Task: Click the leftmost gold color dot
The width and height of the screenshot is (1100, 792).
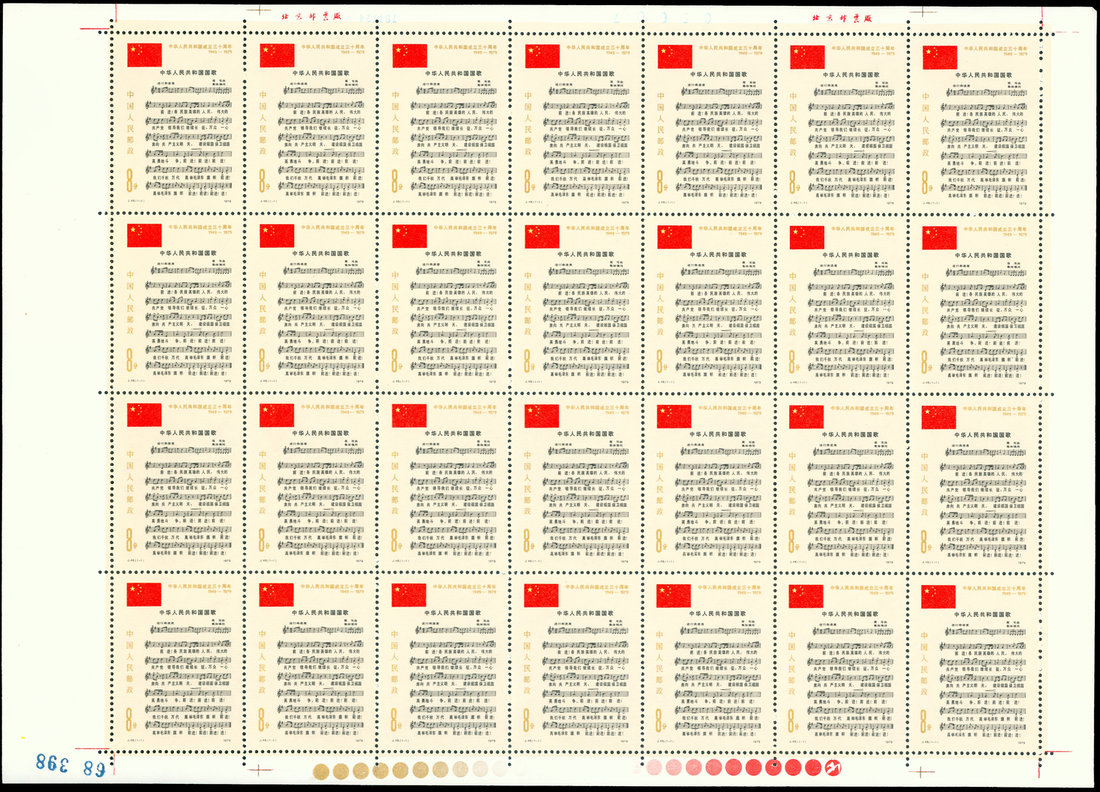Action: pos(322,770)
